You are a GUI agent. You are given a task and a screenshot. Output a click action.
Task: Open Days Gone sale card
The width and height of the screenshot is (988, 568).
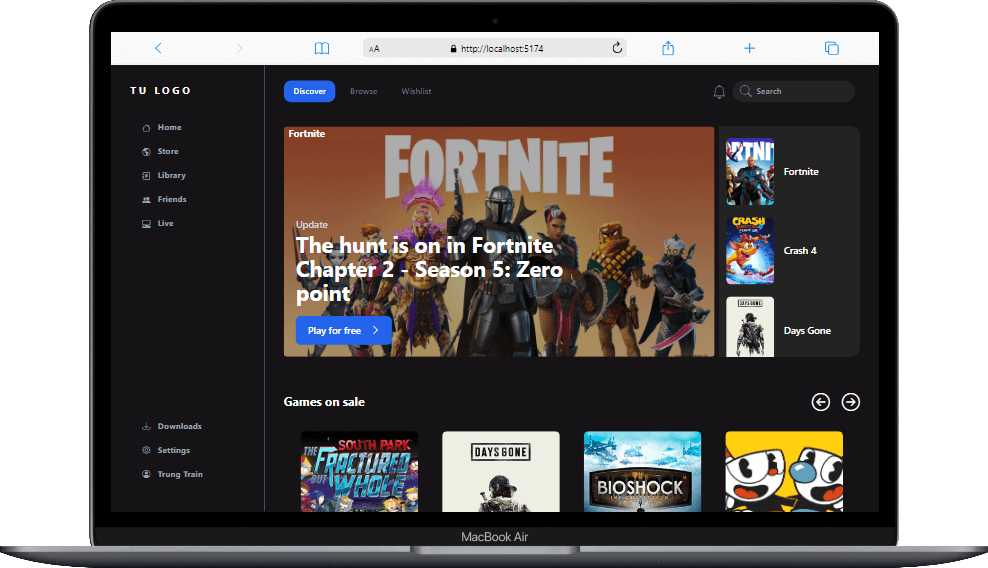[x=501, y=472]
